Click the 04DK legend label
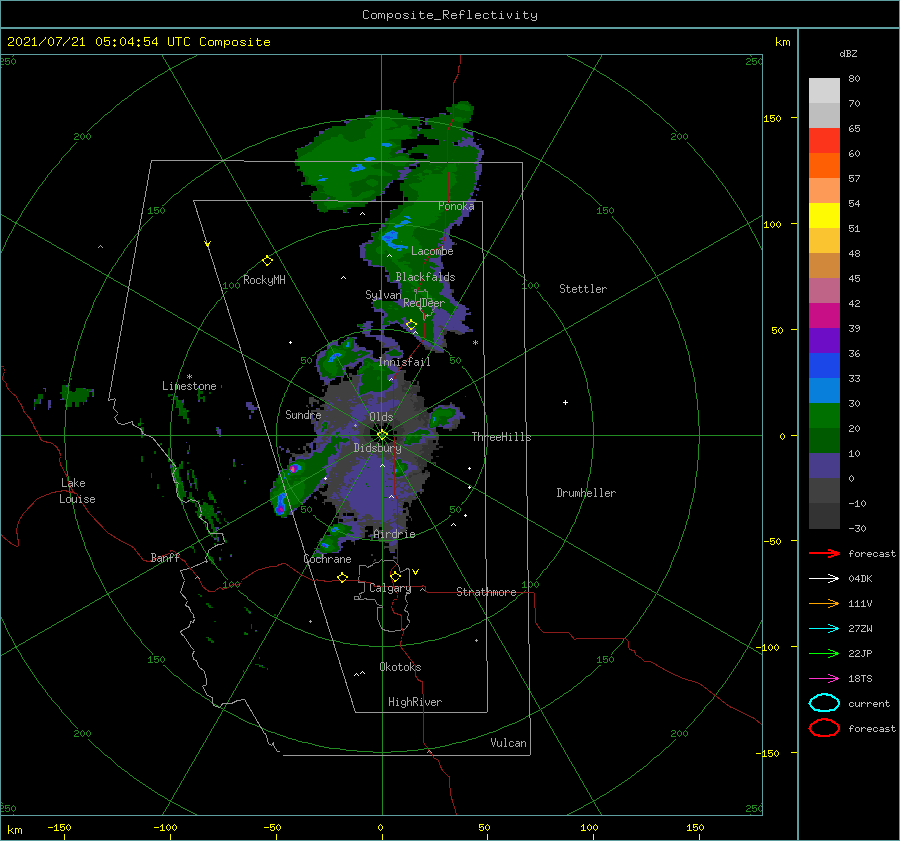 (x=860, y=579)
